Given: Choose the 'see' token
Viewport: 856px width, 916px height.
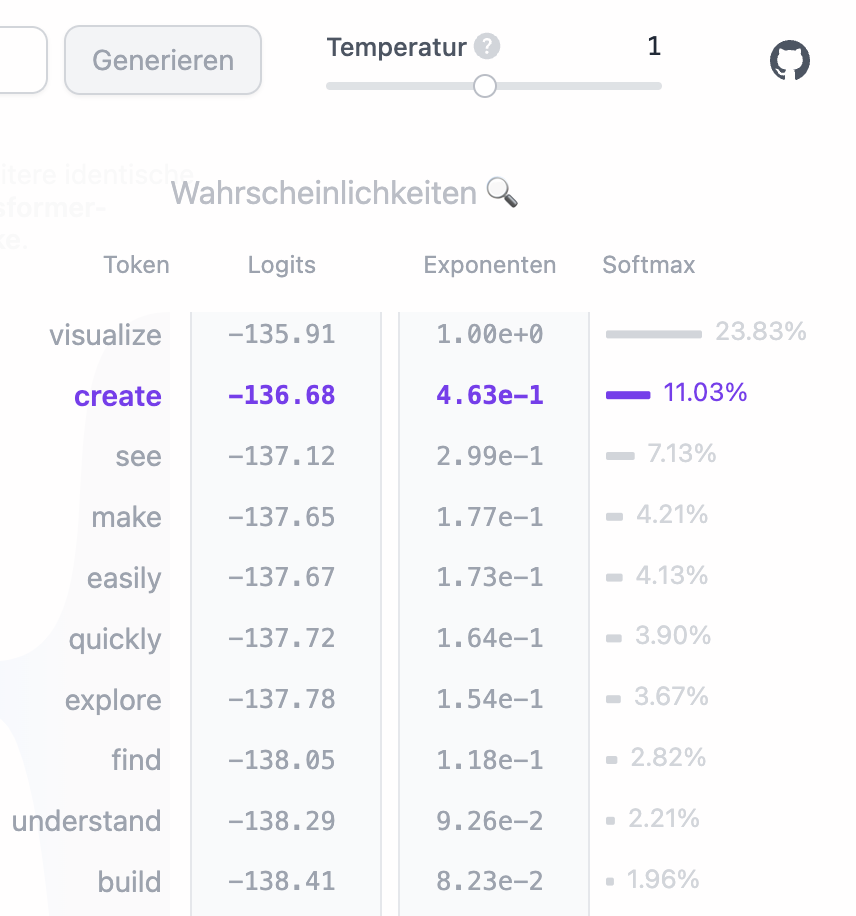Looking at the screenshot, I should [138, 457].
